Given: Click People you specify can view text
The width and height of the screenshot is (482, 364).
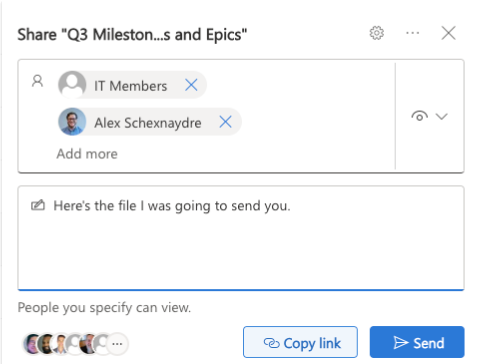Looking at the screenshot, I should [104, 307].
